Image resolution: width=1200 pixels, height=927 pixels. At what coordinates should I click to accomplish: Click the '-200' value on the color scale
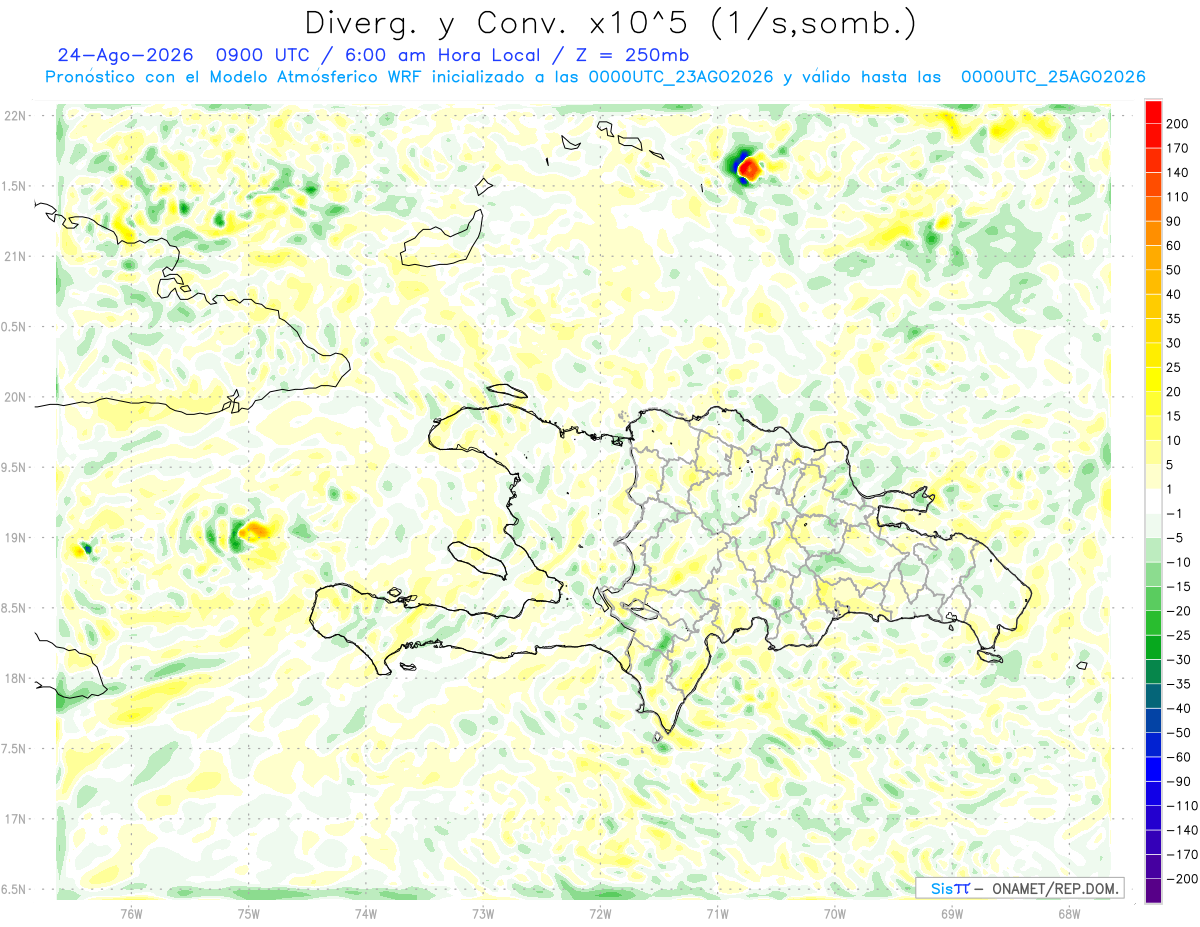1180,879
